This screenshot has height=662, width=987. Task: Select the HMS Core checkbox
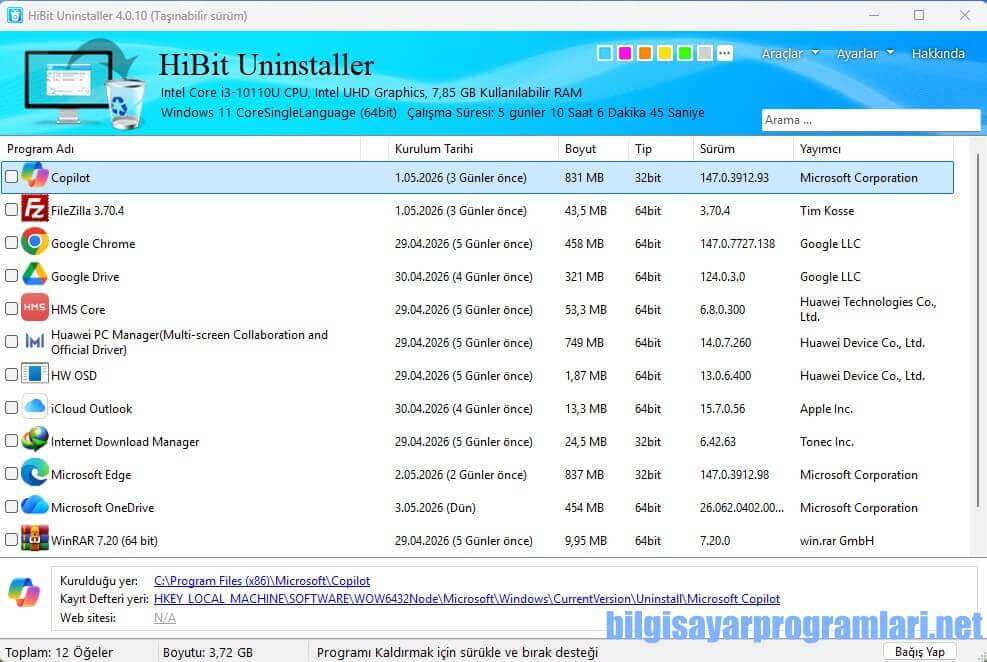[x=11, y=309]
